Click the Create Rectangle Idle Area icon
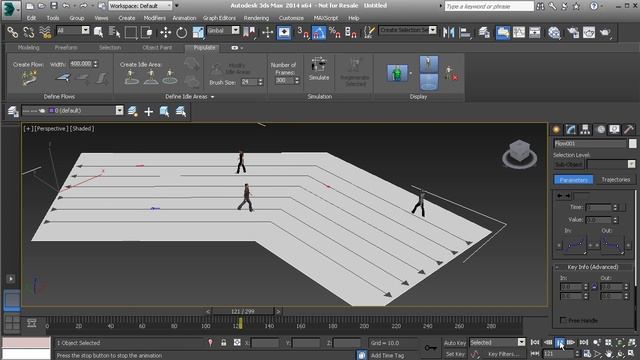This screenshot has height=360, width=640. (151, 77)
